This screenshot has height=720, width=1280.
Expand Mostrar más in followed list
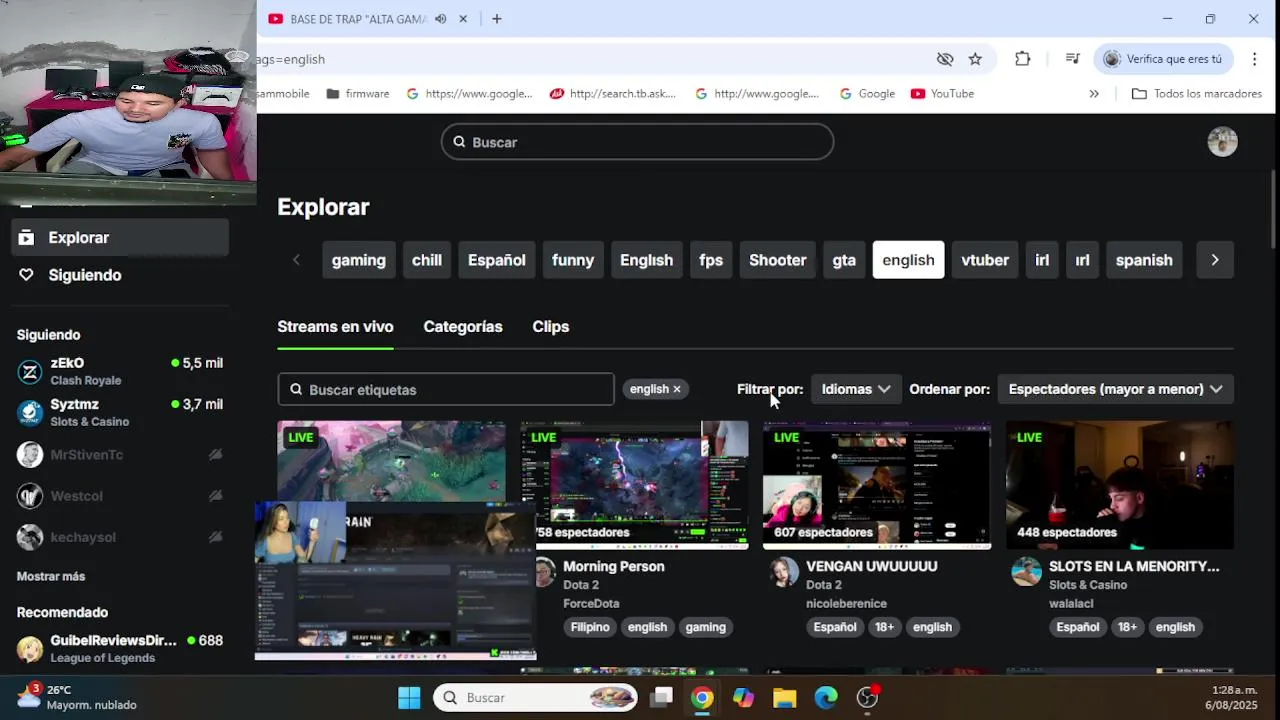pyautogui.click(x=51, y=577)
